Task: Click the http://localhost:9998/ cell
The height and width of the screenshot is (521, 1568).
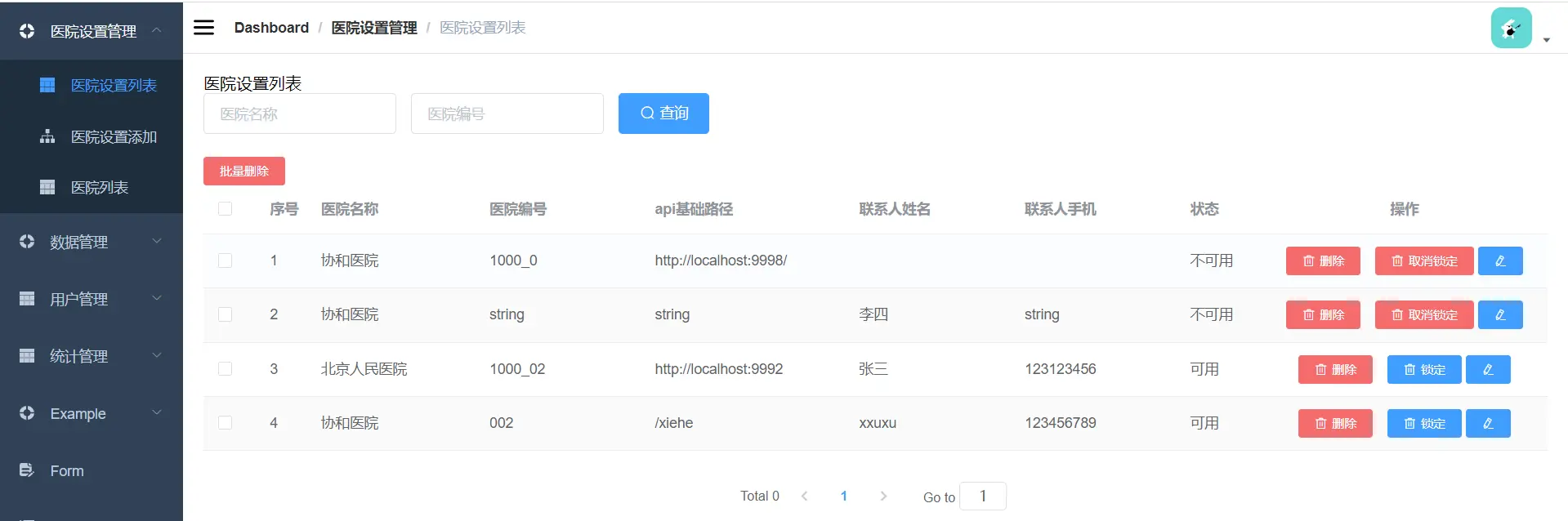Action: pos(721,260)
